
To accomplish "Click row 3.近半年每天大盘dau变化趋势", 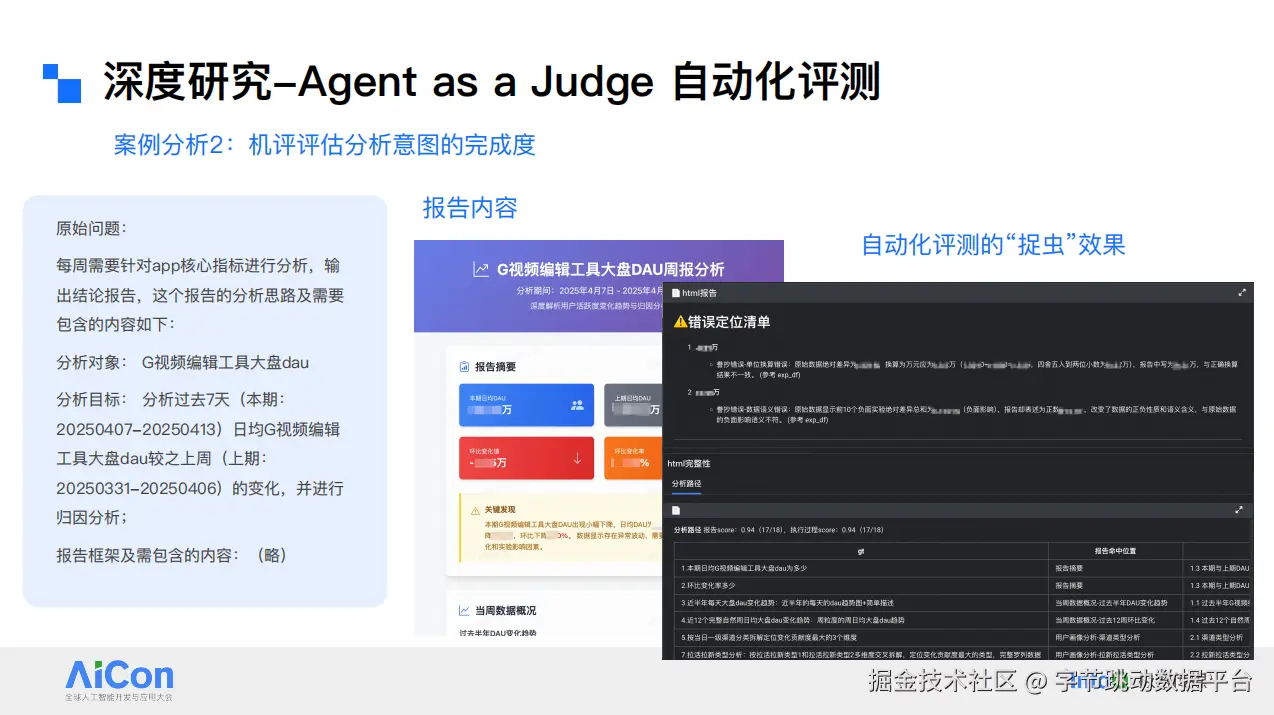I will coord(861,602).
